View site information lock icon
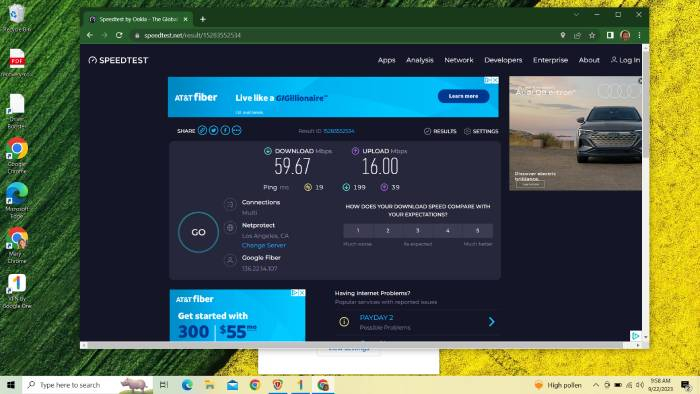The width and height of the screenshot is (700, 394). point(137,35)
